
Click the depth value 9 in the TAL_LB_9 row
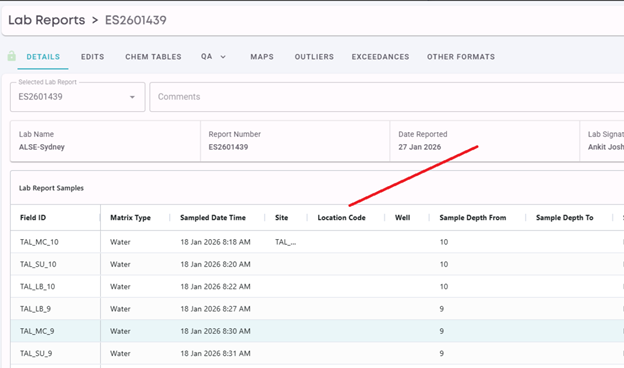click(441, 309)
